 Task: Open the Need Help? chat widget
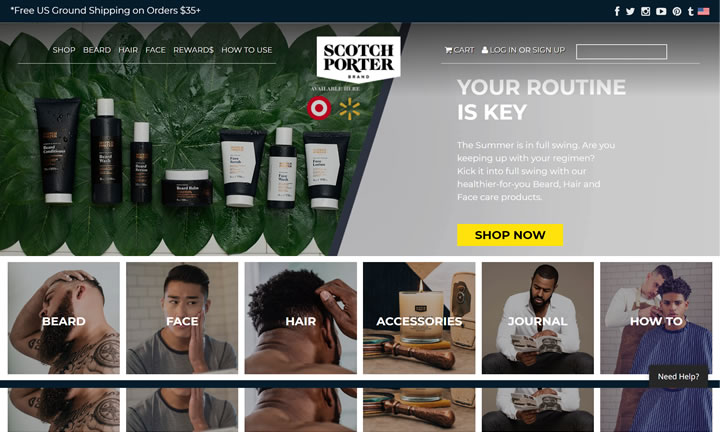[x=678, y=376]
